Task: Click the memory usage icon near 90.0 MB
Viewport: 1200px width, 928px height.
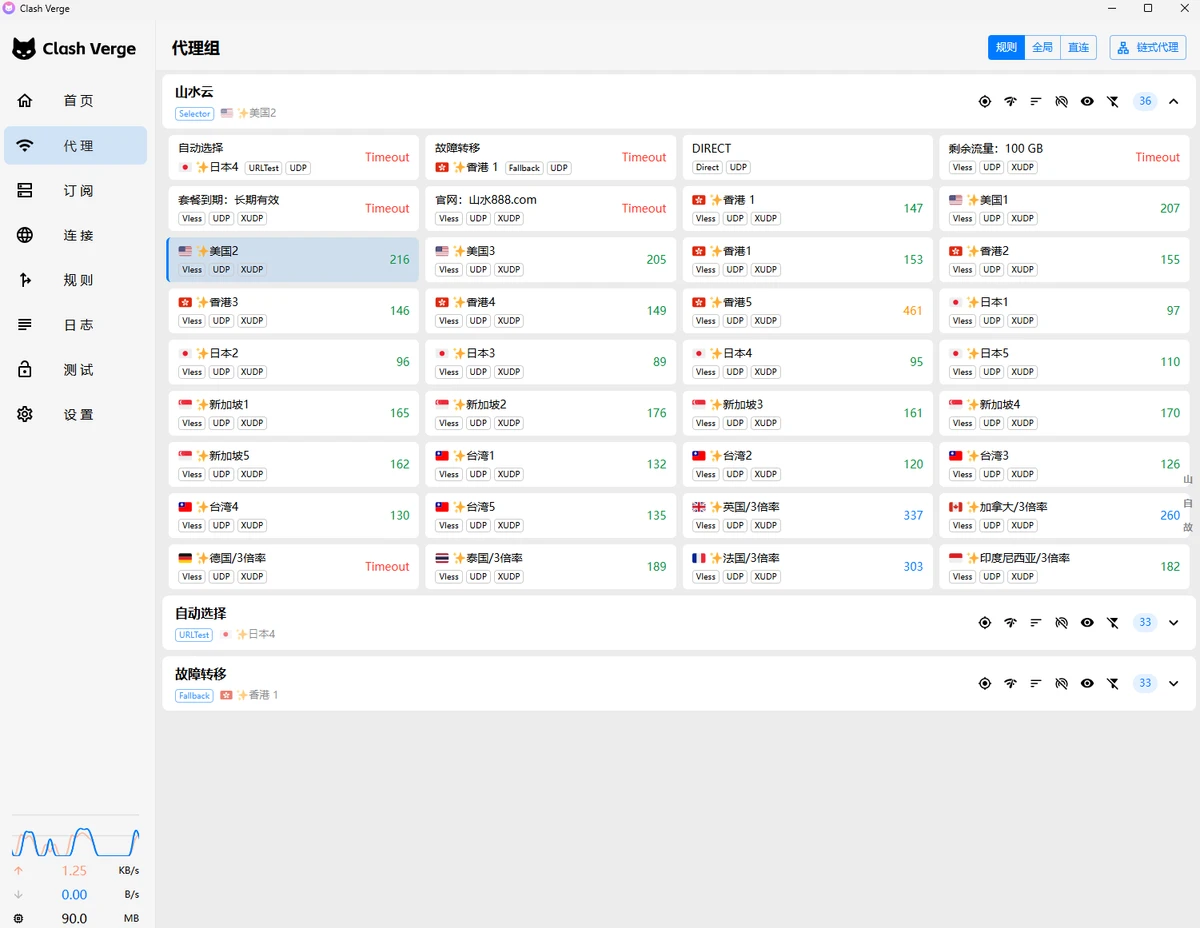Action: [x=18, y=919]
